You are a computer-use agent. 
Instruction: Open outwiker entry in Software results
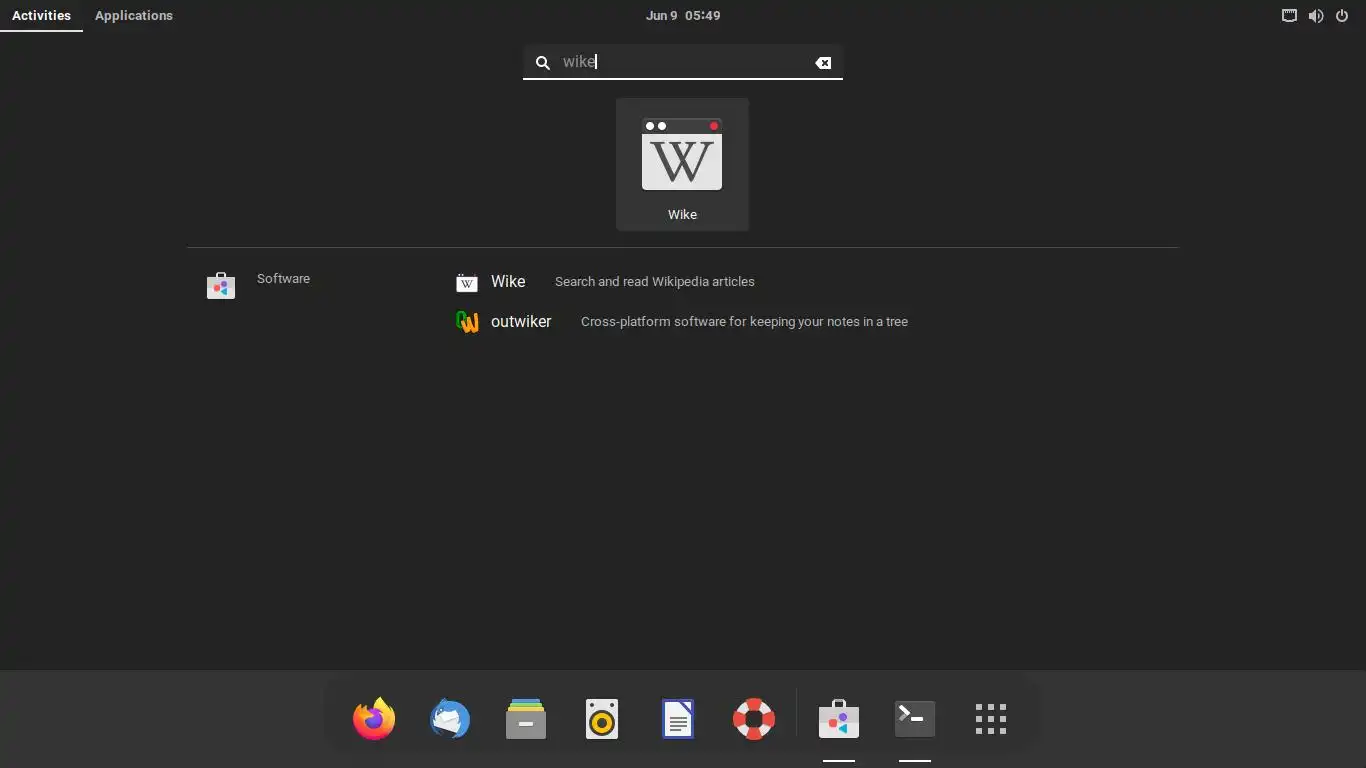[x=521, y=322]
